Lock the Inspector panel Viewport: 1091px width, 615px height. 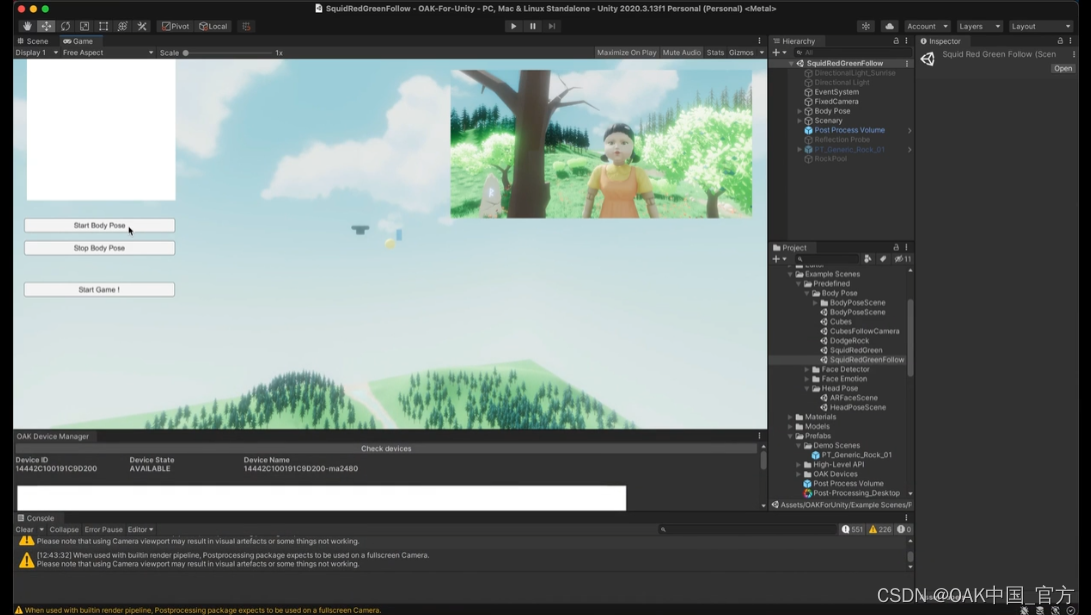click(1060, 41)
